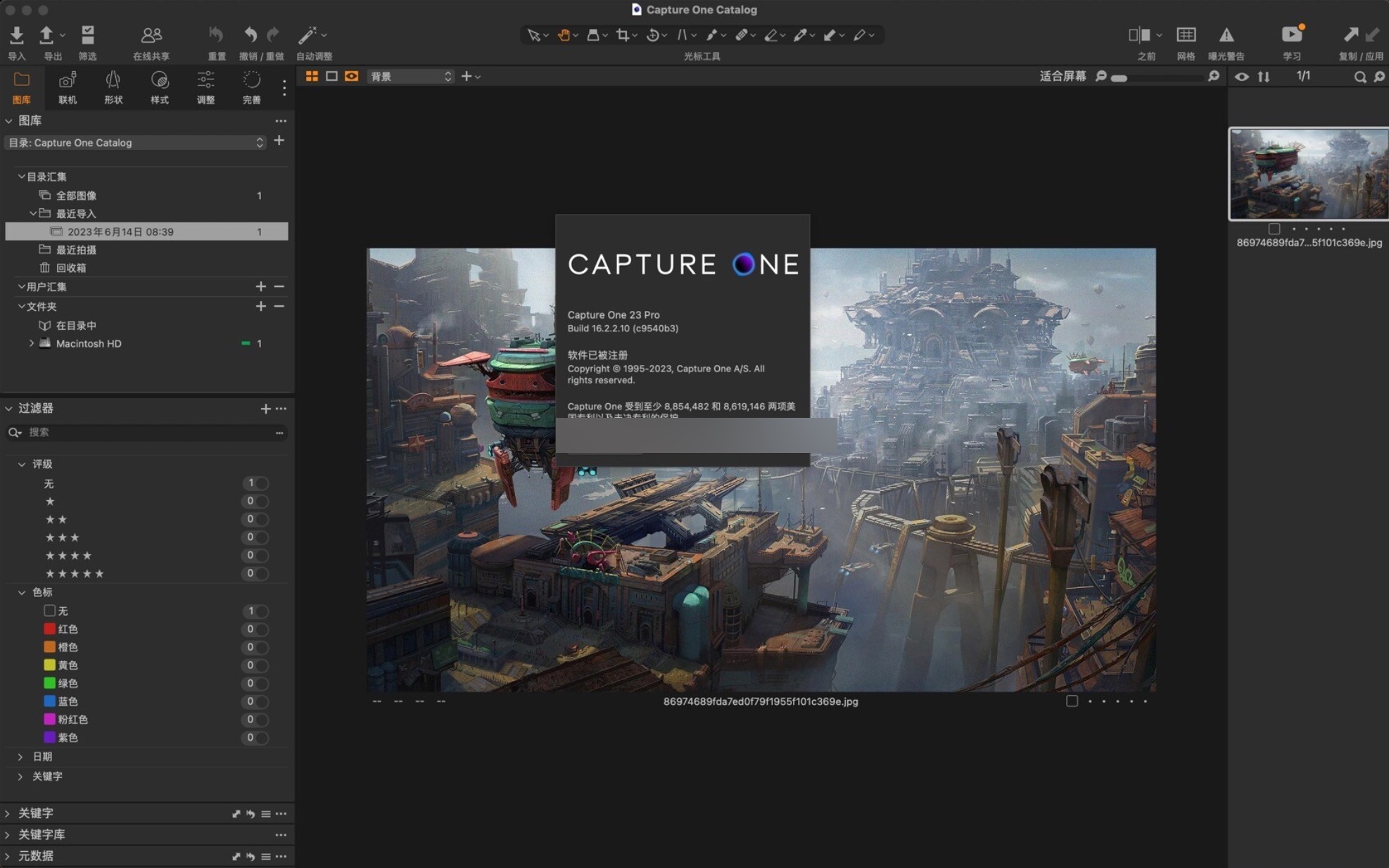1389x868 pixels.
Task: Check the color tag box under viewer image
Action: point(1072,701)
